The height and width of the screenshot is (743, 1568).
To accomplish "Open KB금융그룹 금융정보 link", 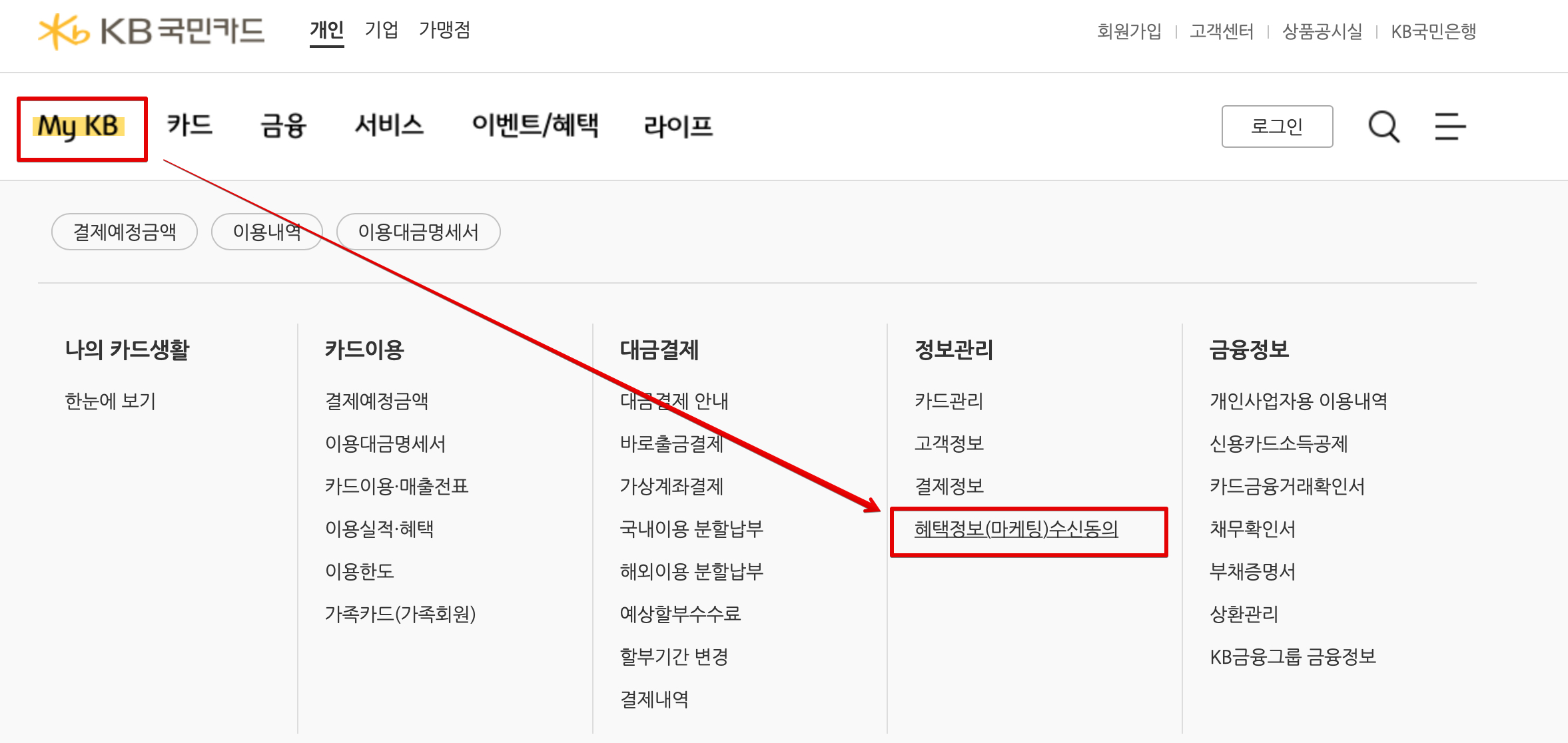I will (x=1293, y=656).
